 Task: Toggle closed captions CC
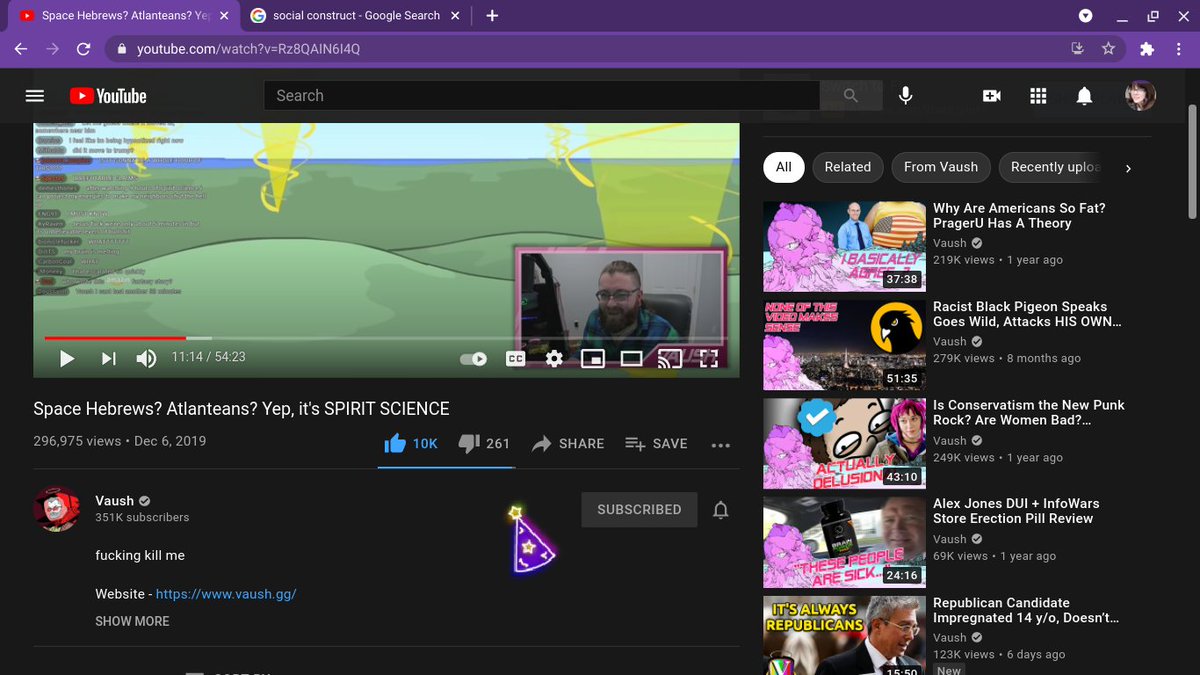pyautogui.click(x=516, y=358)
